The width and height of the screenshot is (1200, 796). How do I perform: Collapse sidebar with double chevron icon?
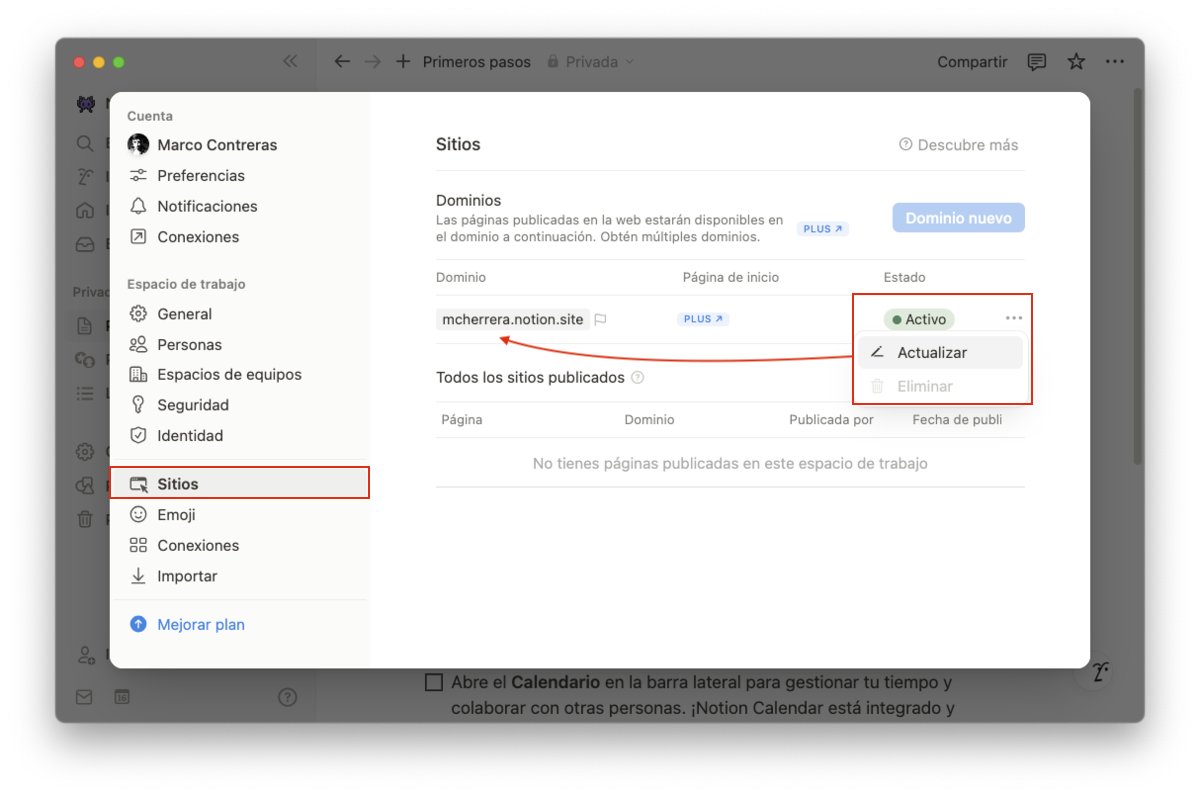290,61
